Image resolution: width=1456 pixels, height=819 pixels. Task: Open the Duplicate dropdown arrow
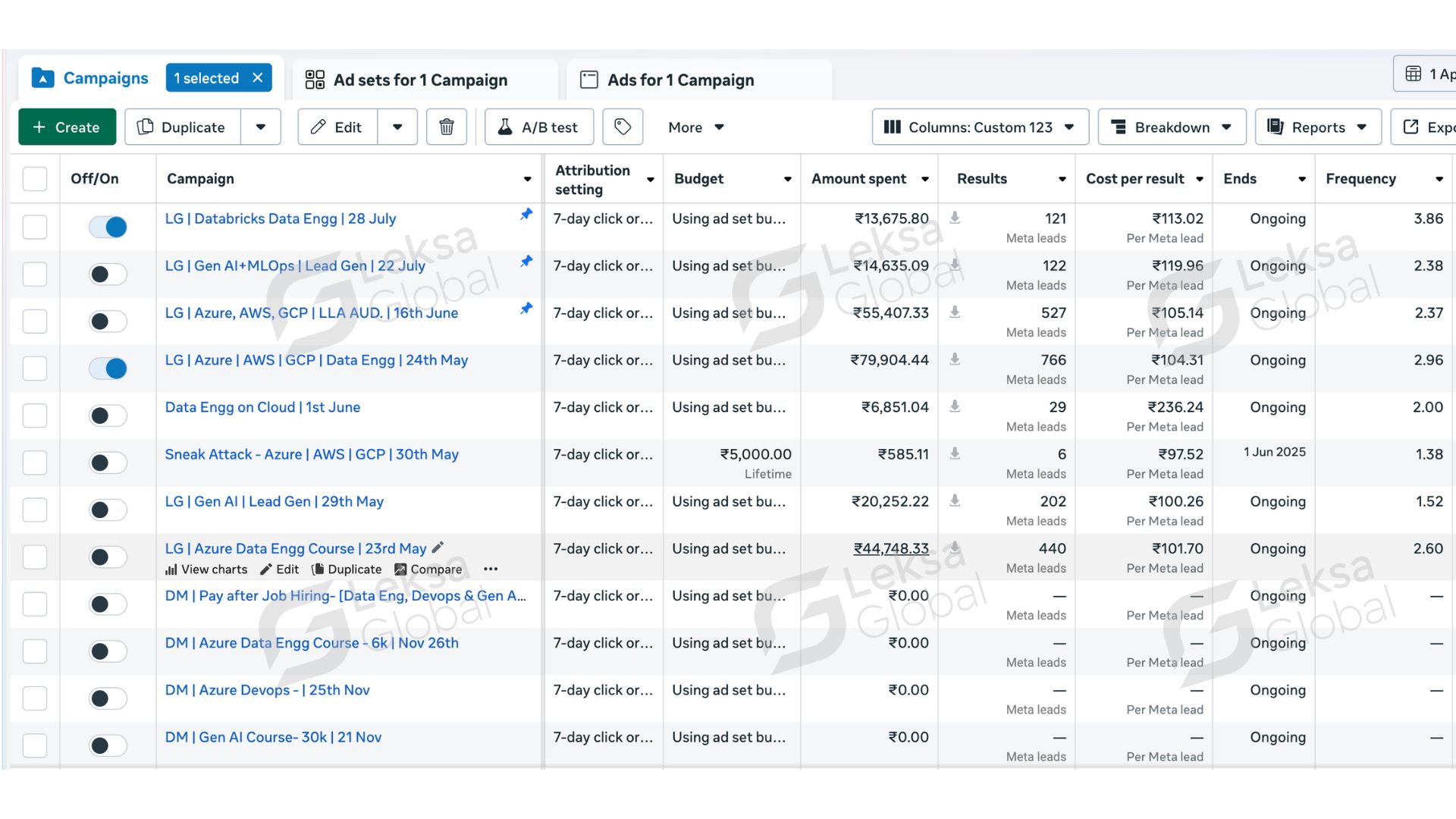point(261,127)
